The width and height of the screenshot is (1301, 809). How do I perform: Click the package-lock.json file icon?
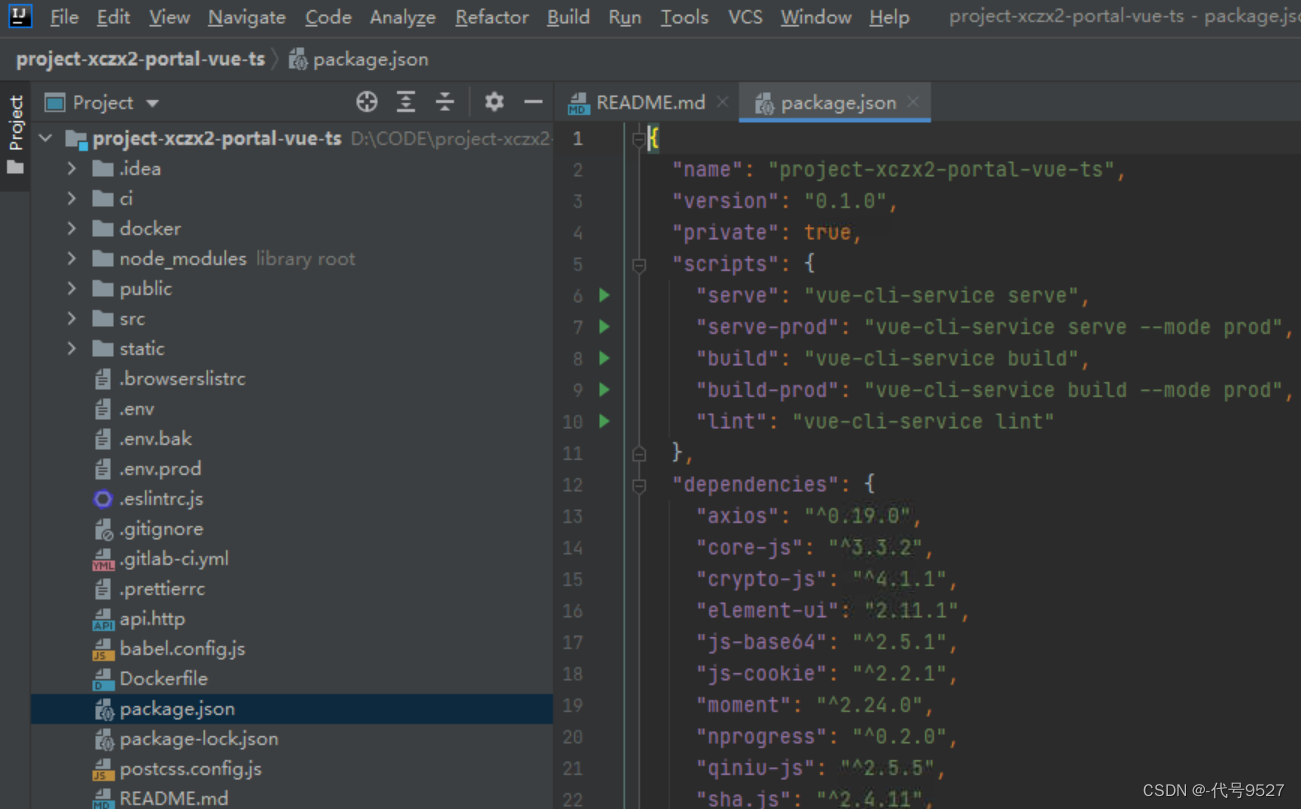click(103, 739)
